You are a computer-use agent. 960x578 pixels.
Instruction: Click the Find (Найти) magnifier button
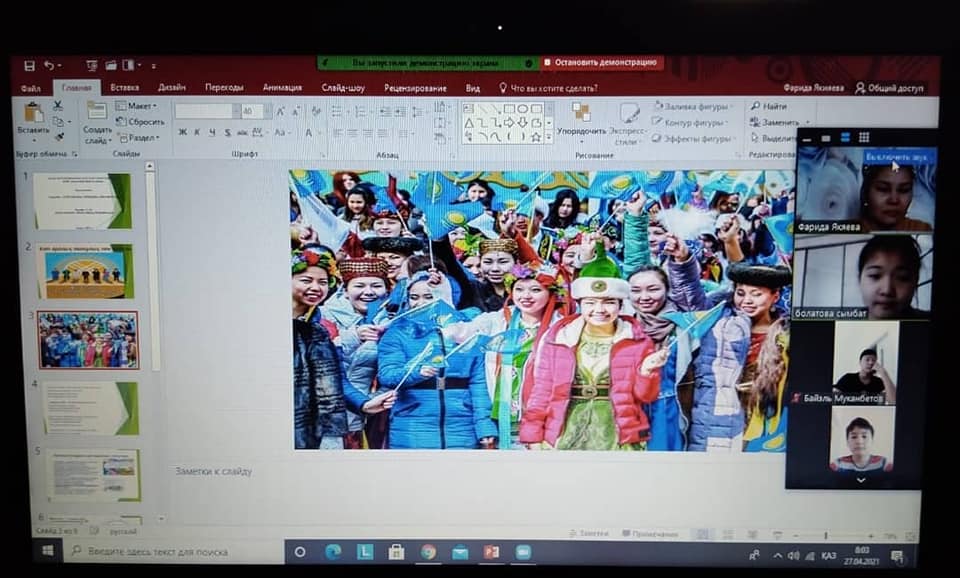769,106
